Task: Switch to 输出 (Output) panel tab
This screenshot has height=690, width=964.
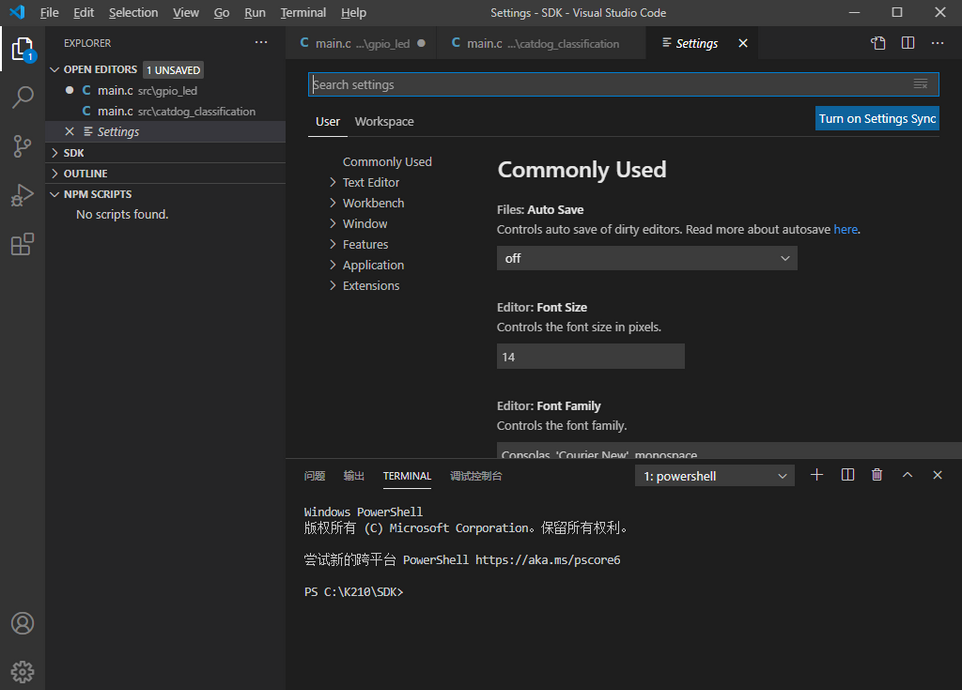Action: pos(354,476)
